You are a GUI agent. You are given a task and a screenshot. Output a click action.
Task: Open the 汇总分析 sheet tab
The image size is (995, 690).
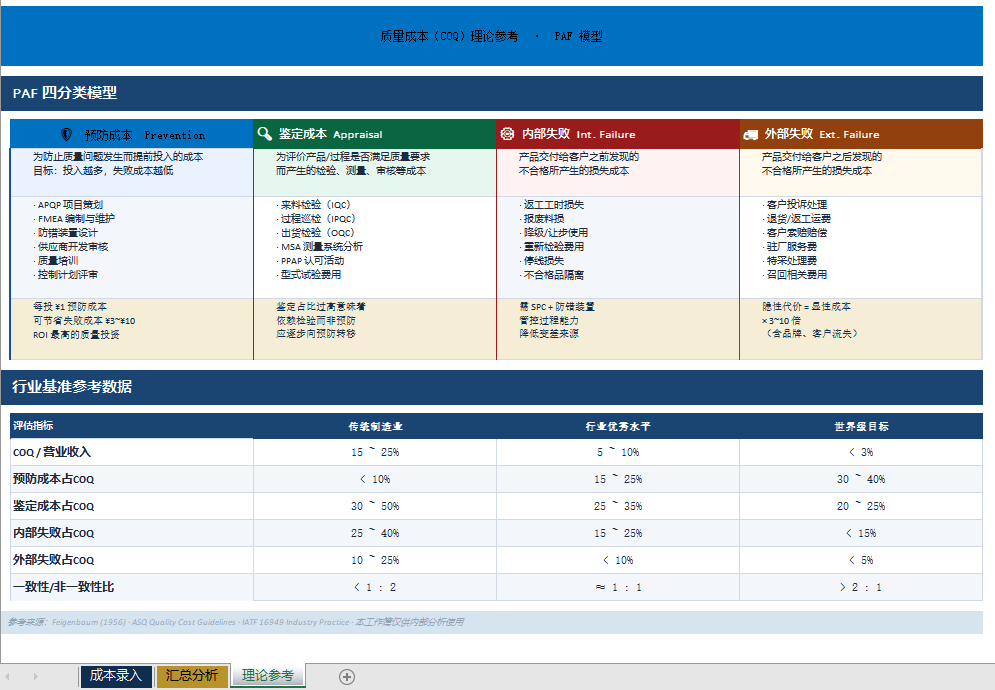point(192,676)
